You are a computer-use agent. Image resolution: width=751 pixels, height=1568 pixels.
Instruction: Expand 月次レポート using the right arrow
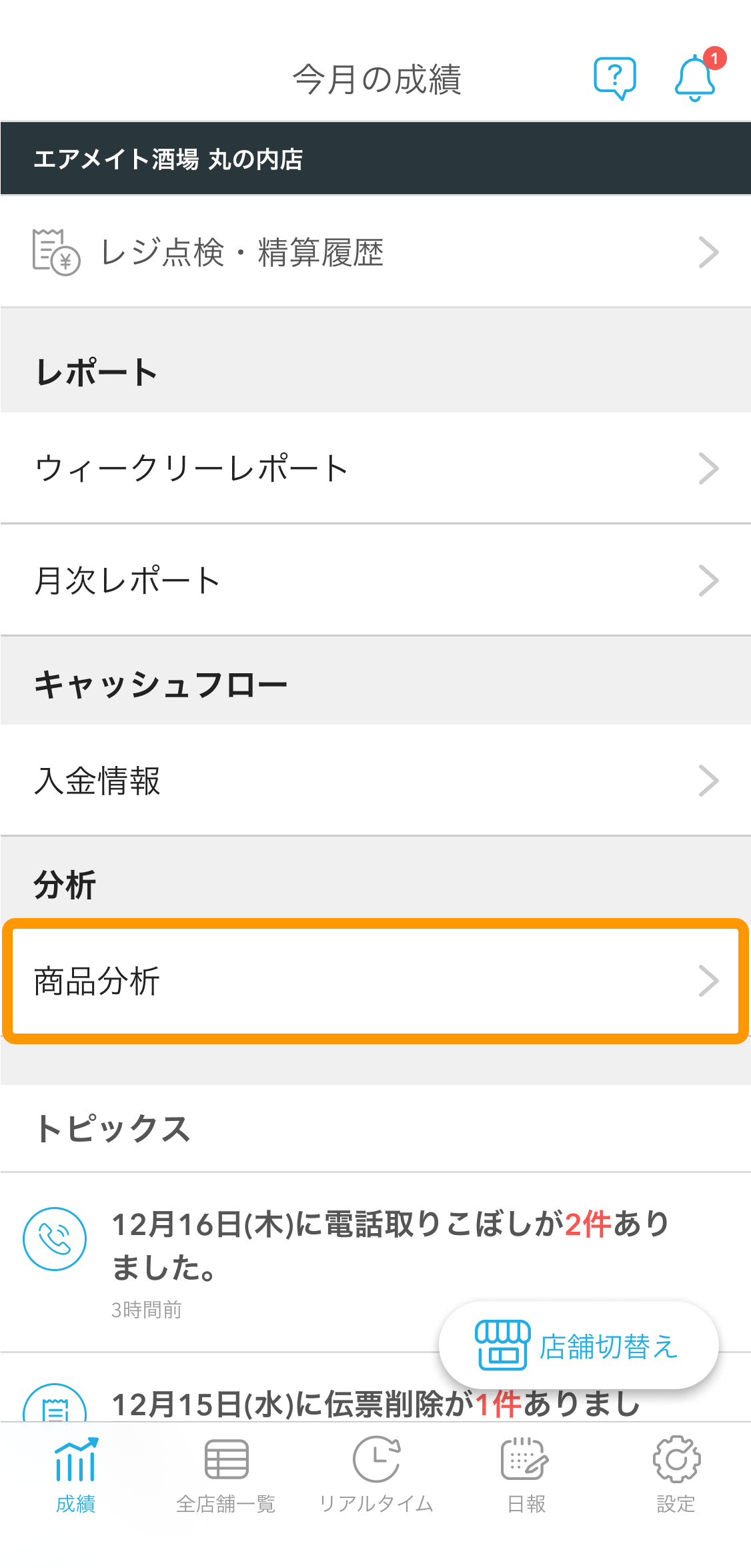click(709, 580)
